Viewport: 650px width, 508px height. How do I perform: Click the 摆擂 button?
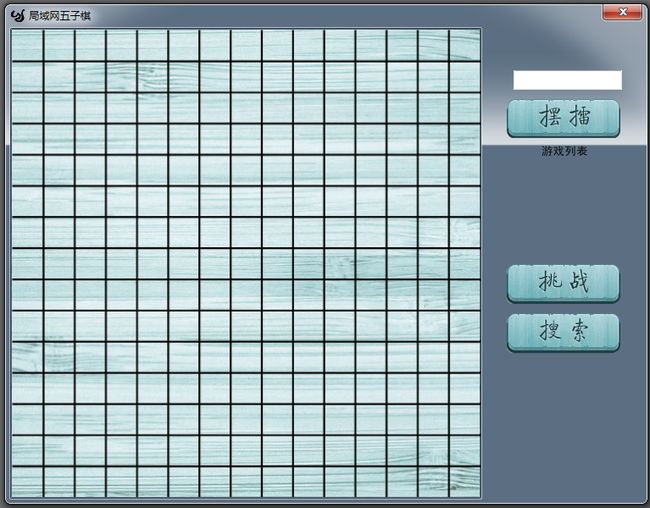pyautogui.click(x=563, y=118)
